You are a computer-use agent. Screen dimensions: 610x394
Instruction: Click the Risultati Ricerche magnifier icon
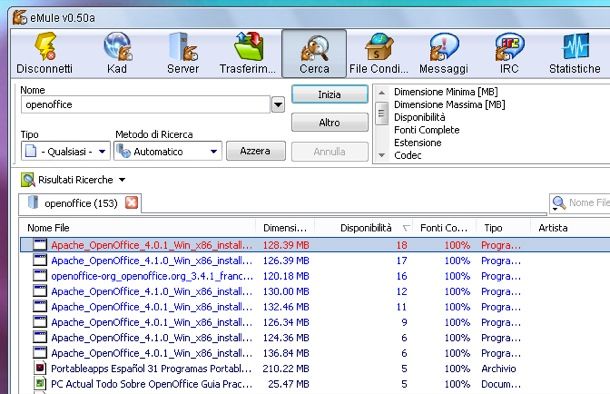[x=28, y=180]
